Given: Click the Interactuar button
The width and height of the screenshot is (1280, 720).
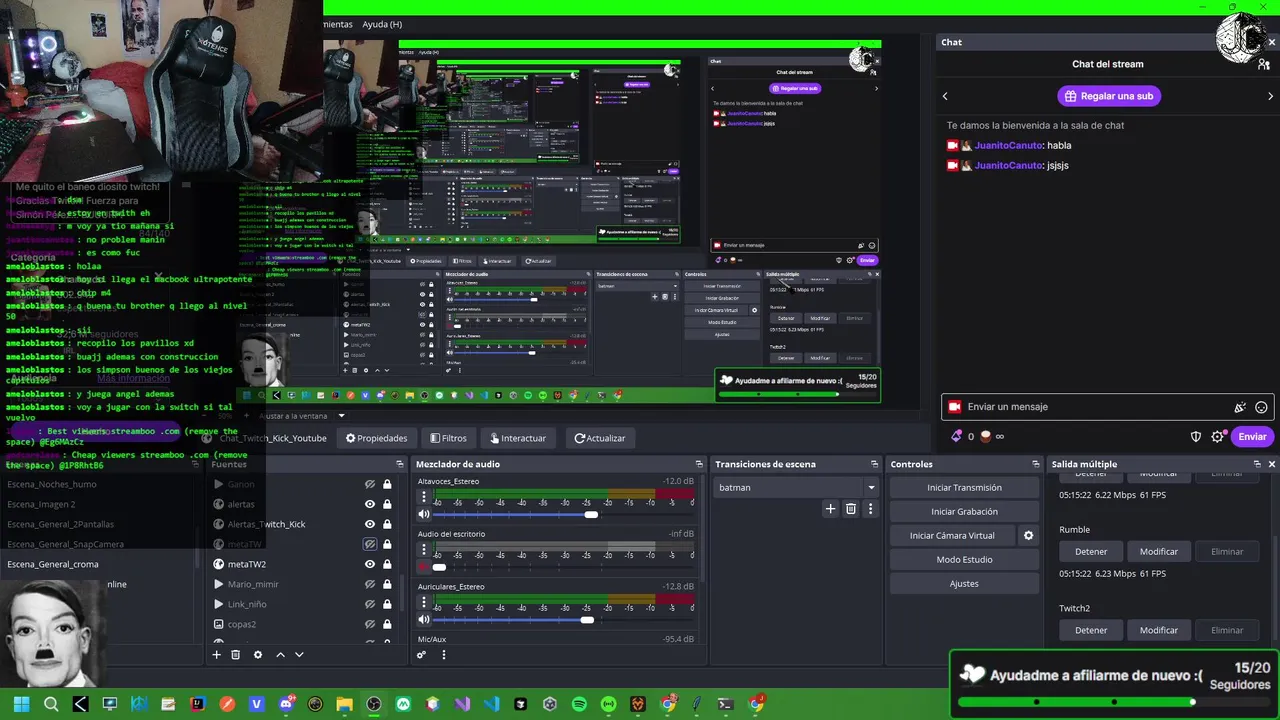Looking at the screenshot, I should coord(517,438).
